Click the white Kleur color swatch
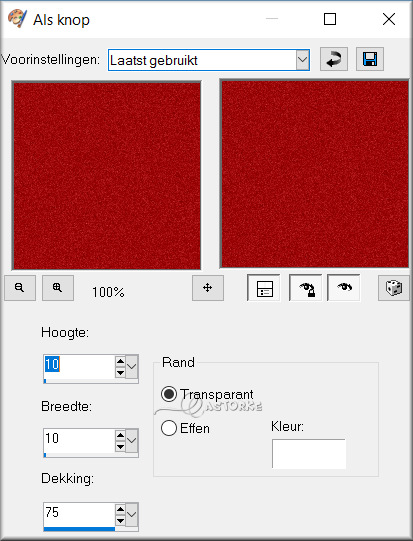This screenshot has width=413, height=541. pyautogui.click(x=309, y=454)
